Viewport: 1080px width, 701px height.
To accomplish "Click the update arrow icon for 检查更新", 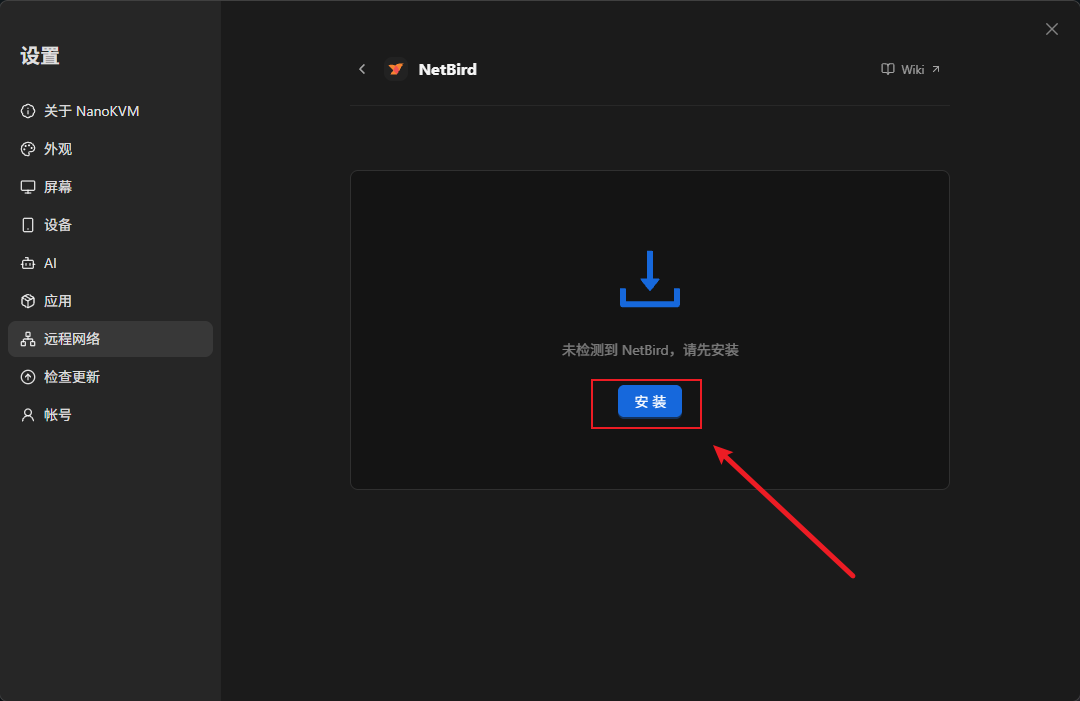I will tap(28, 377).
